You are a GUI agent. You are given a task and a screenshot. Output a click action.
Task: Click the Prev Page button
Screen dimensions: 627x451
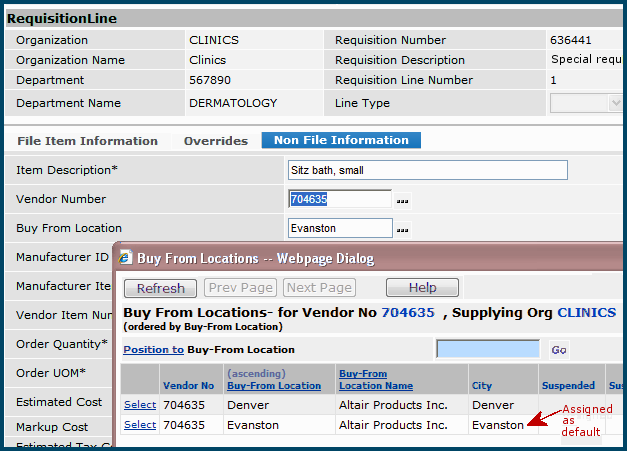tap(240, 288)
